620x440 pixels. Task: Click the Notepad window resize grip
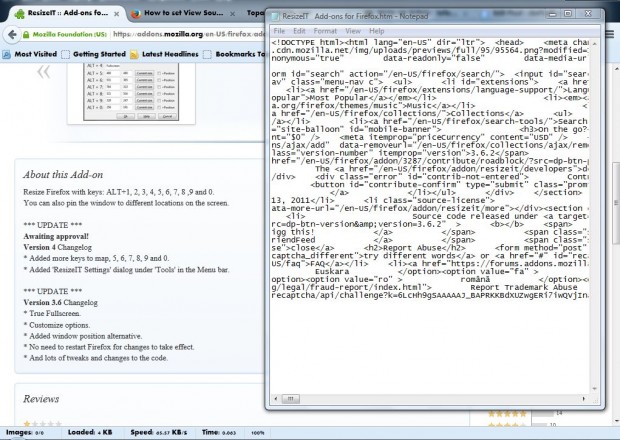coord(595,399)
